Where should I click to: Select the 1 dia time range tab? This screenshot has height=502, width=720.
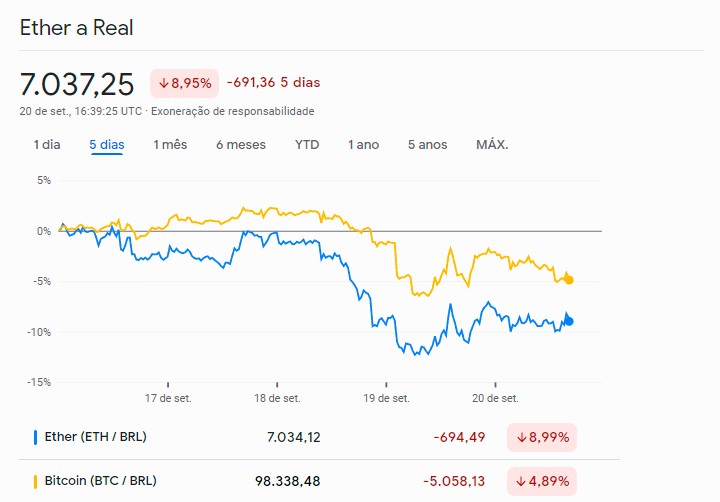point(47,145)
